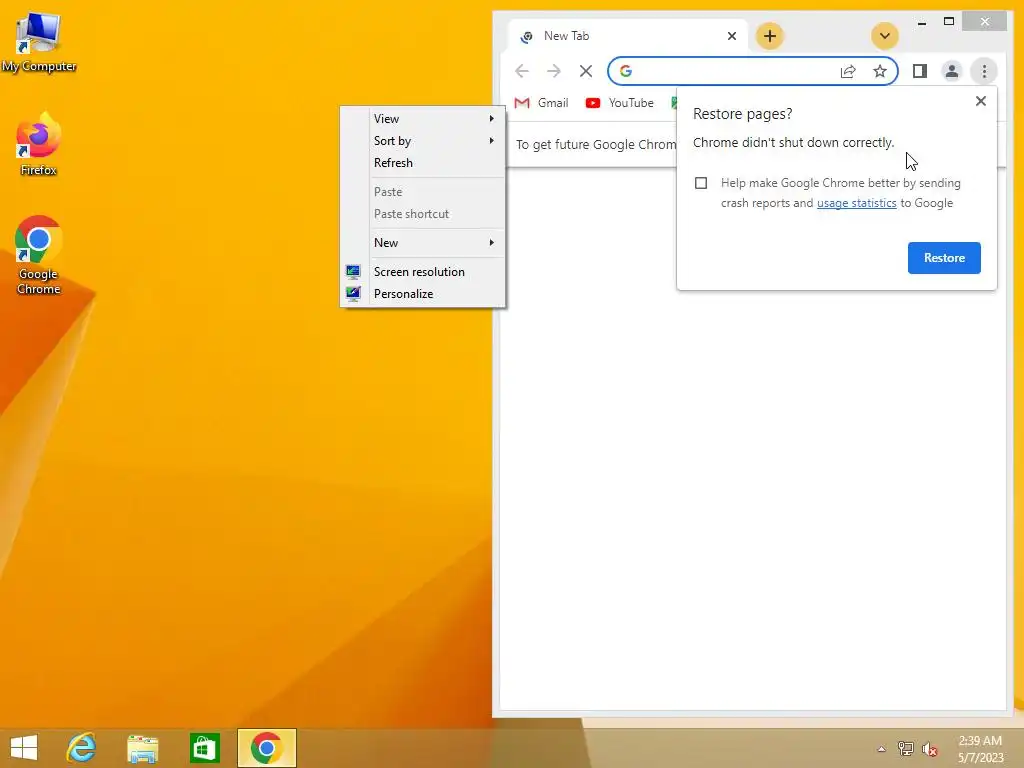The height and width of the screenshot is (768, 1024).
Task: Open network status tray icon
Action: pos(906,749)
